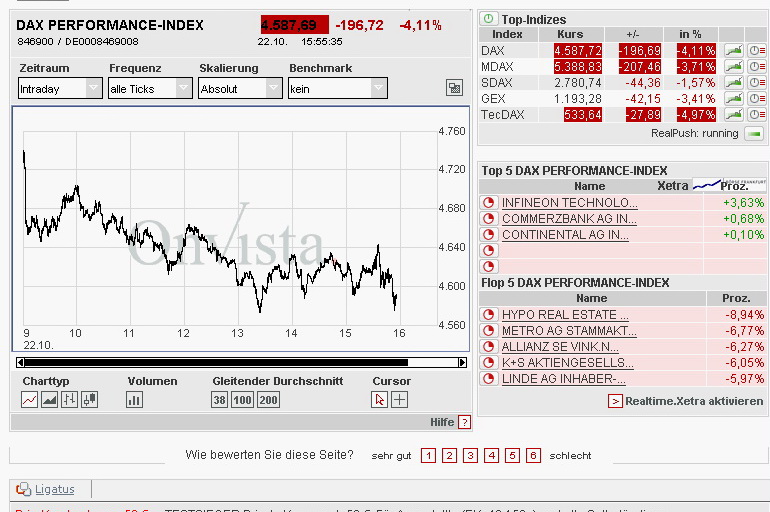Click the Index column header
The image size is (770, 512).
click(x=507, y=34)
